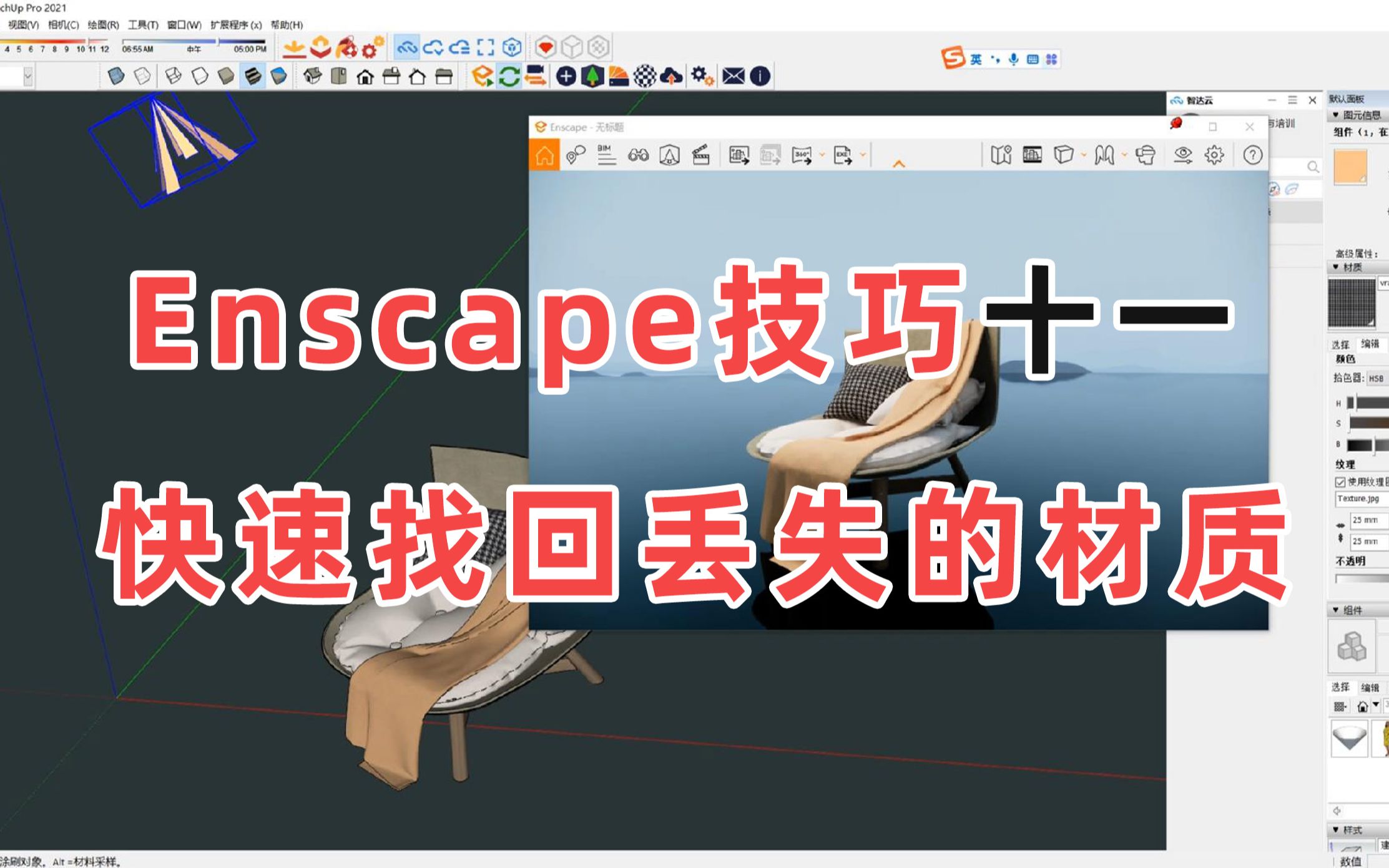
Task: Toggle Enscape VR headset mode
Action: tap(1146, 155)
